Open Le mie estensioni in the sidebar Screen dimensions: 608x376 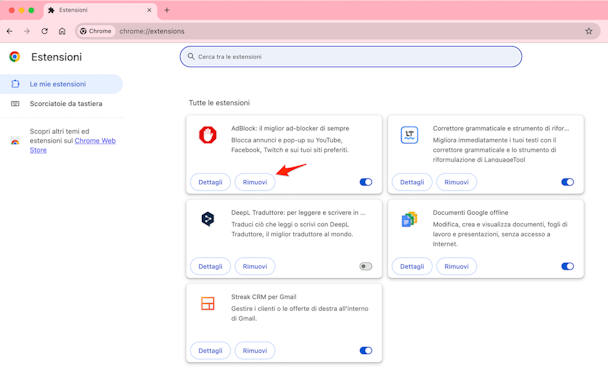click(x=61, y=84)
